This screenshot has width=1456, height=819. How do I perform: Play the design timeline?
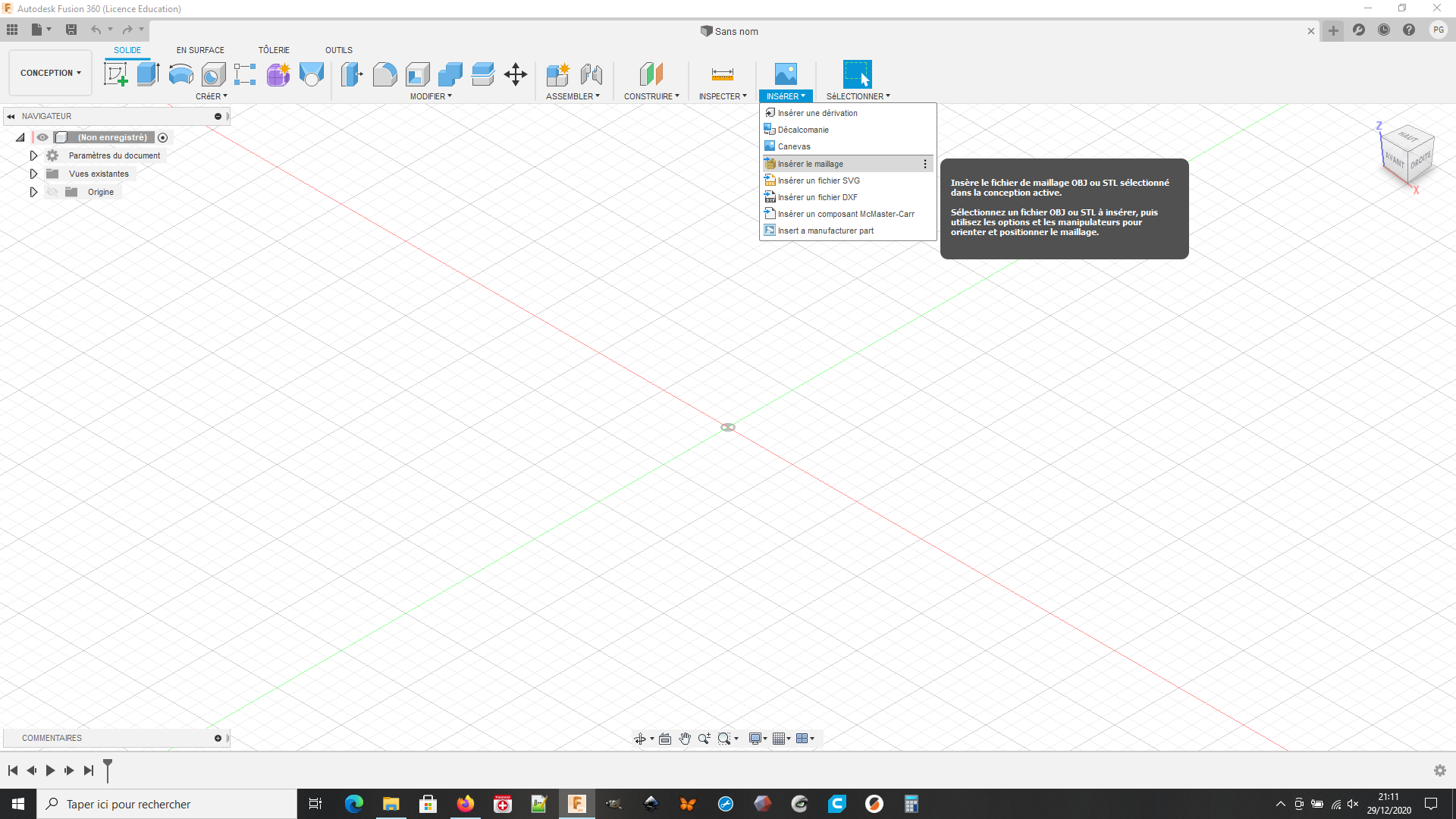coord(50,770)
